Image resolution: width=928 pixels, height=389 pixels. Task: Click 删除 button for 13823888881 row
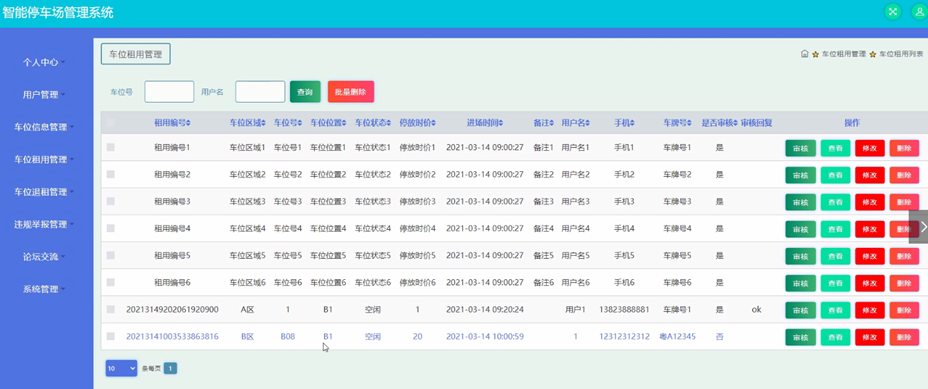point(904,310)
